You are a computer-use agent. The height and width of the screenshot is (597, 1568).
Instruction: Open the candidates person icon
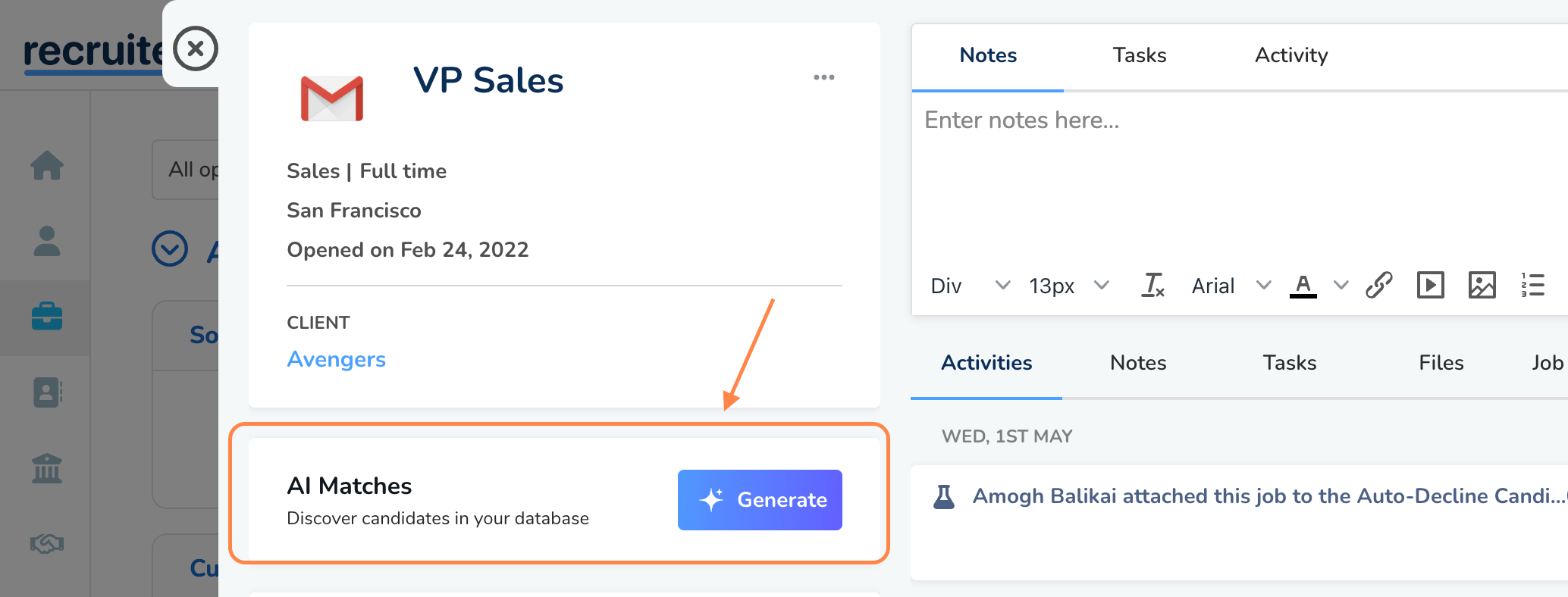(x=46, y=242)
